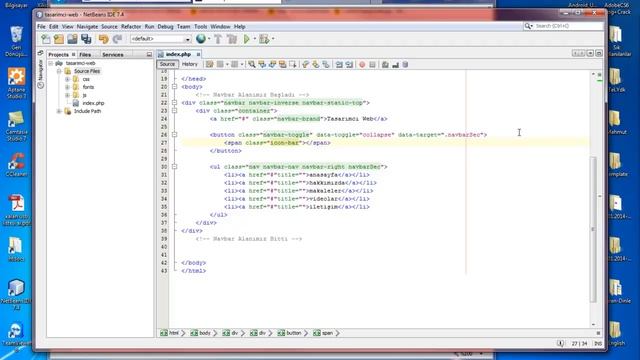Click the Toggle Rectangular Selection icon
The image size is (640, 360).
pos(293,64)
